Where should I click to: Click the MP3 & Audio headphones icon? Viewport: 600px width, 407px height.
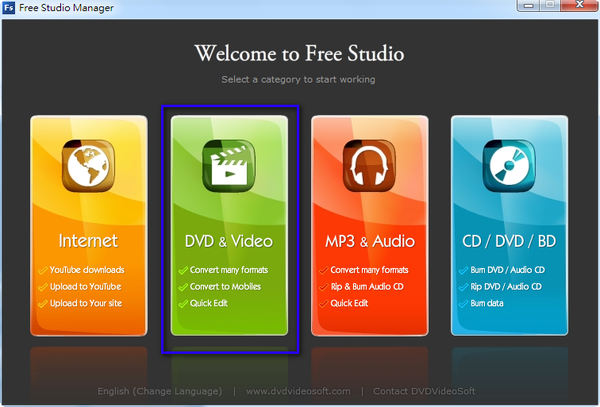pos(369,166)
